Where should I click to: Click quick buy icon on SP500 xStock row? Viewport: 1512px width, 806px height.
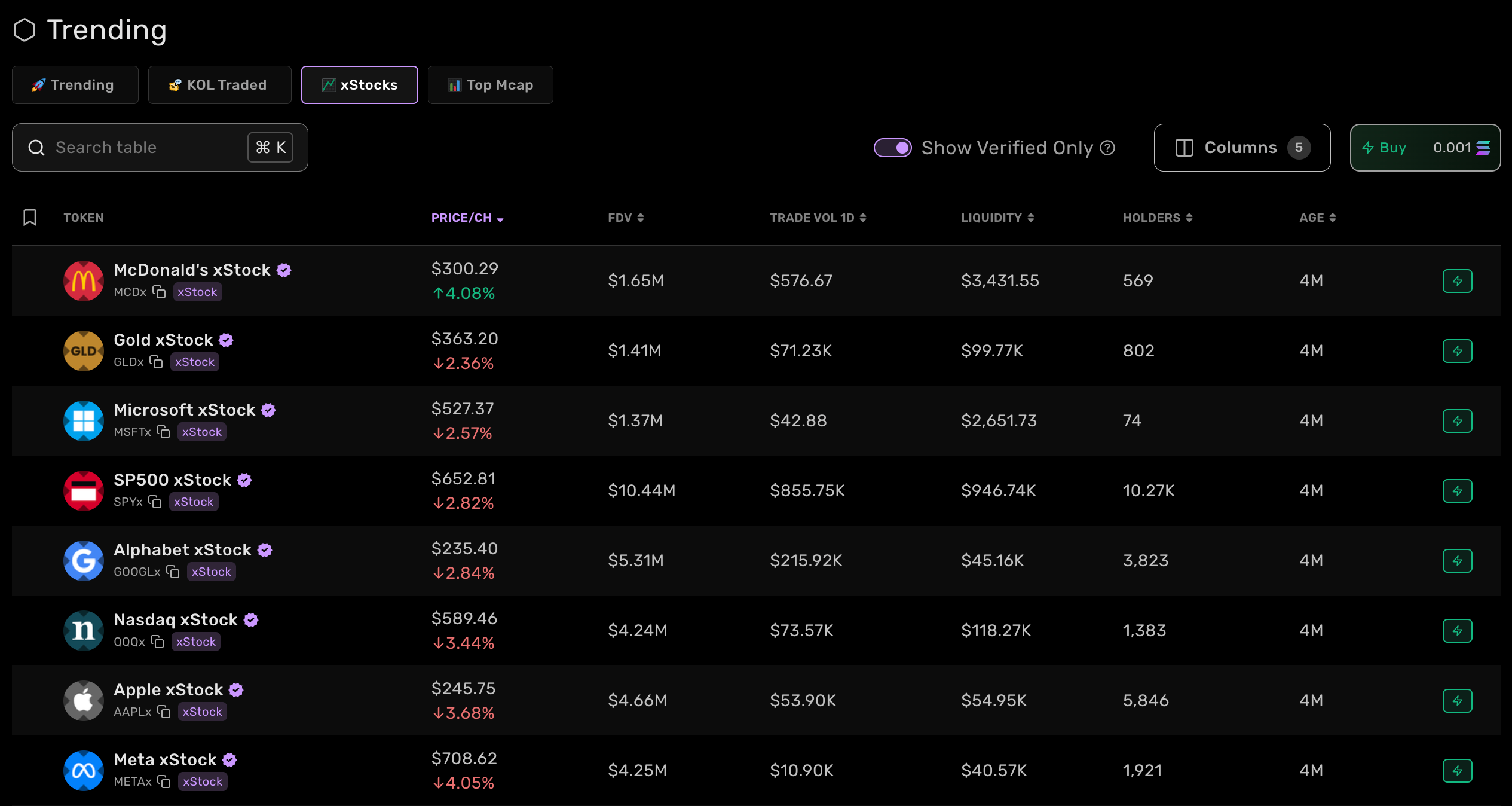(1457, 491)
